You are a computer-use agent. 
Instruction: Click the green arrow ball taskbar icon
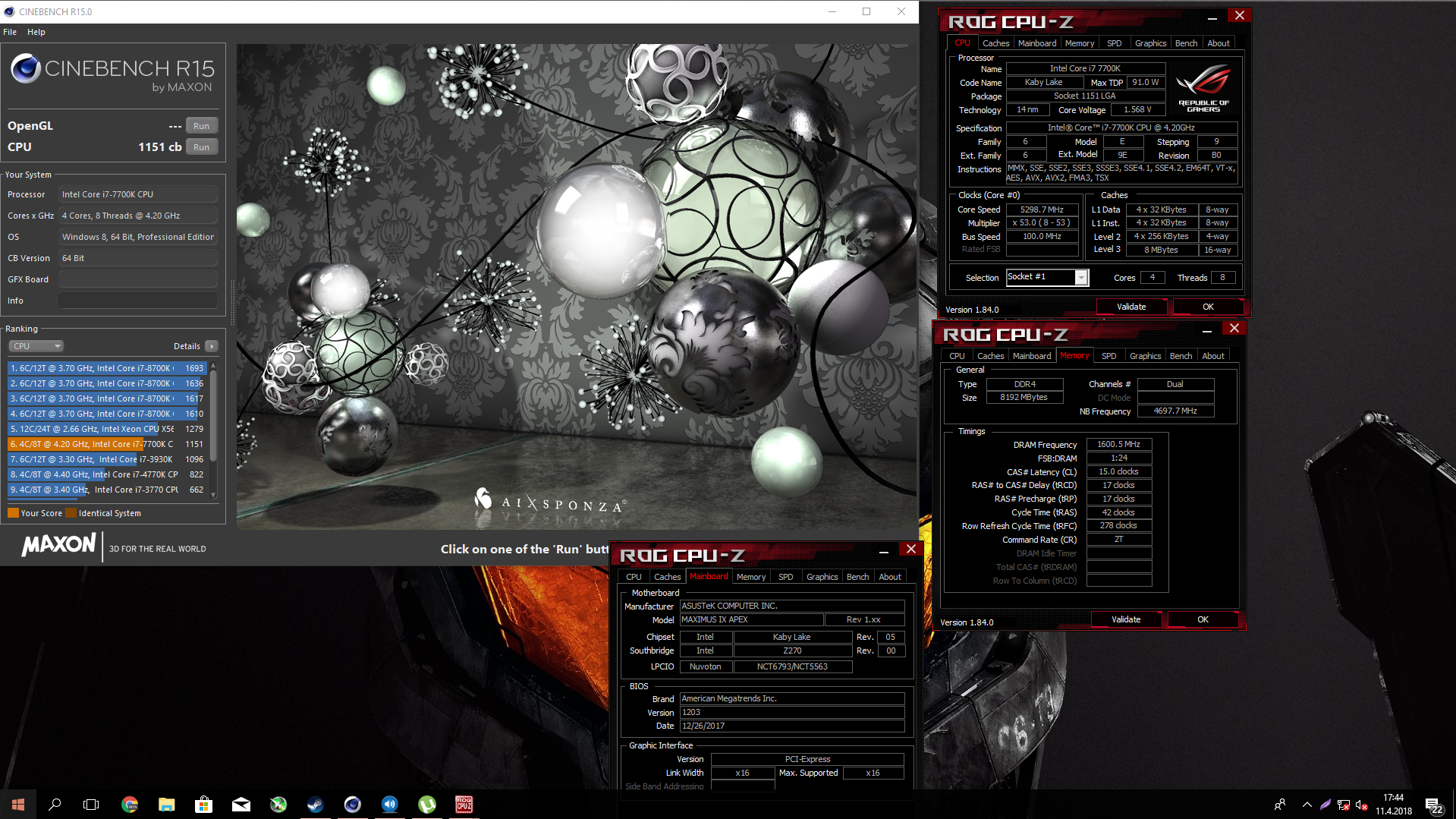(278, 805)
